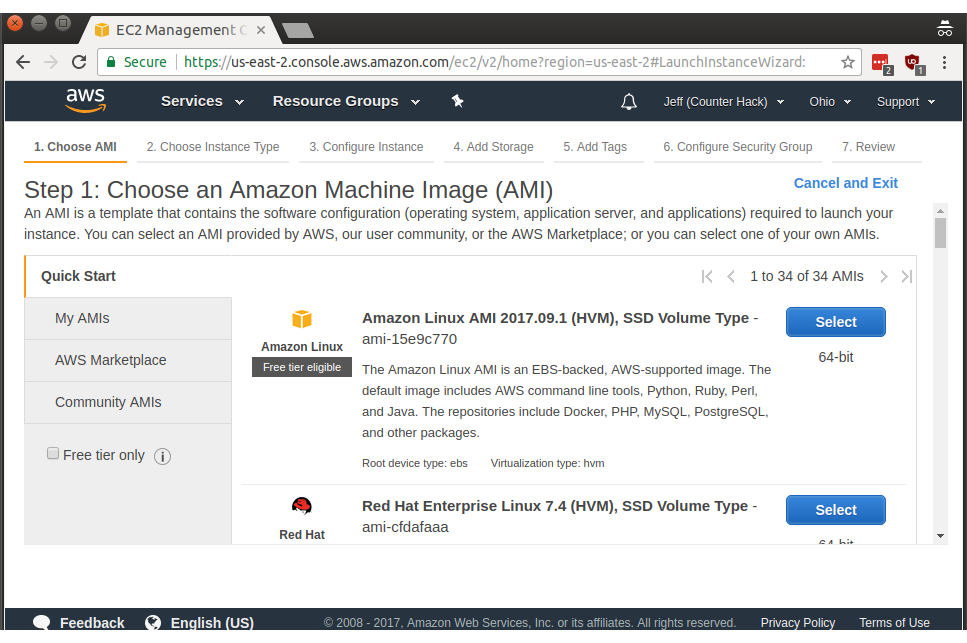
Task: Open My AMIs in the sidebar
Action: pyautogui.click(x=128, y=318)
